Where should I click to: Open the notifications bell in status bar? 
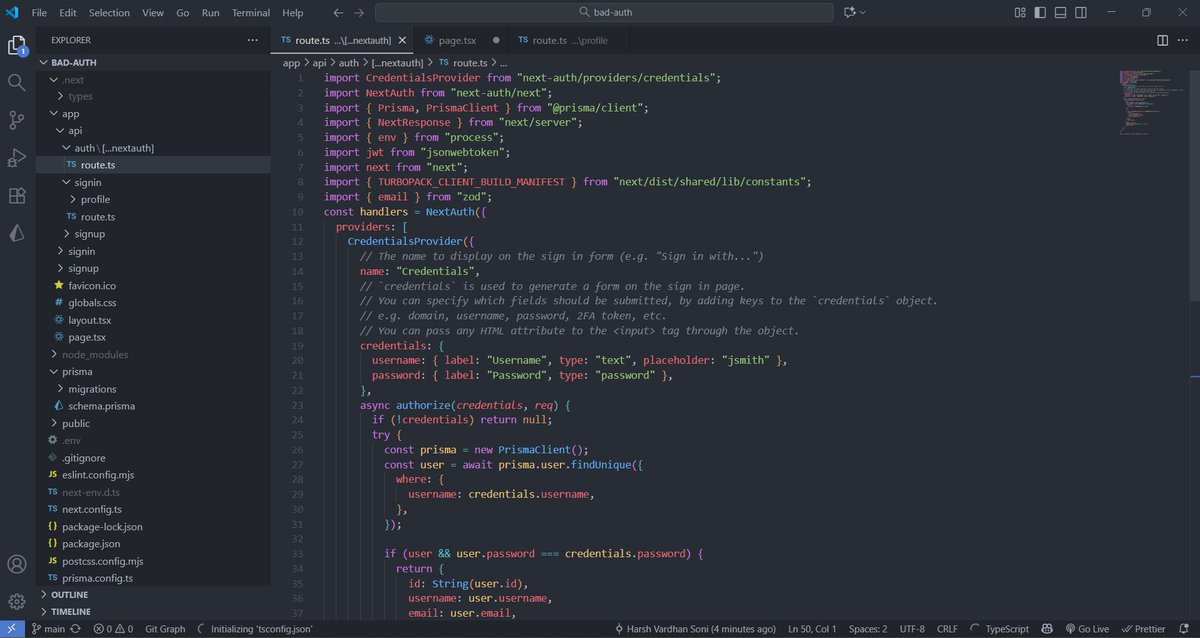click(x=1184, y=629)
